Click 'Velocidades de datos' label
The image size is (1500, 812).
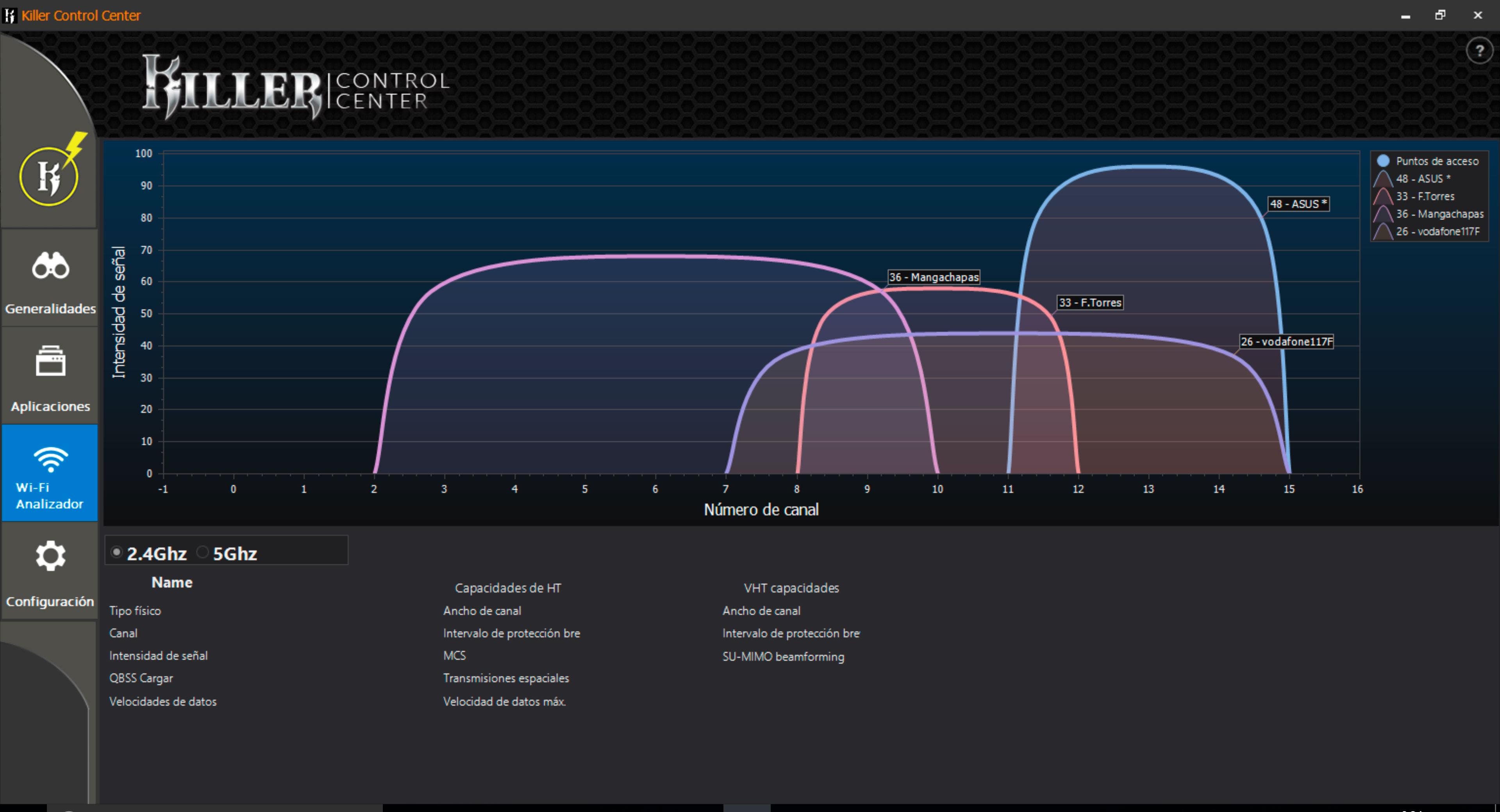[x=163, y=702]
